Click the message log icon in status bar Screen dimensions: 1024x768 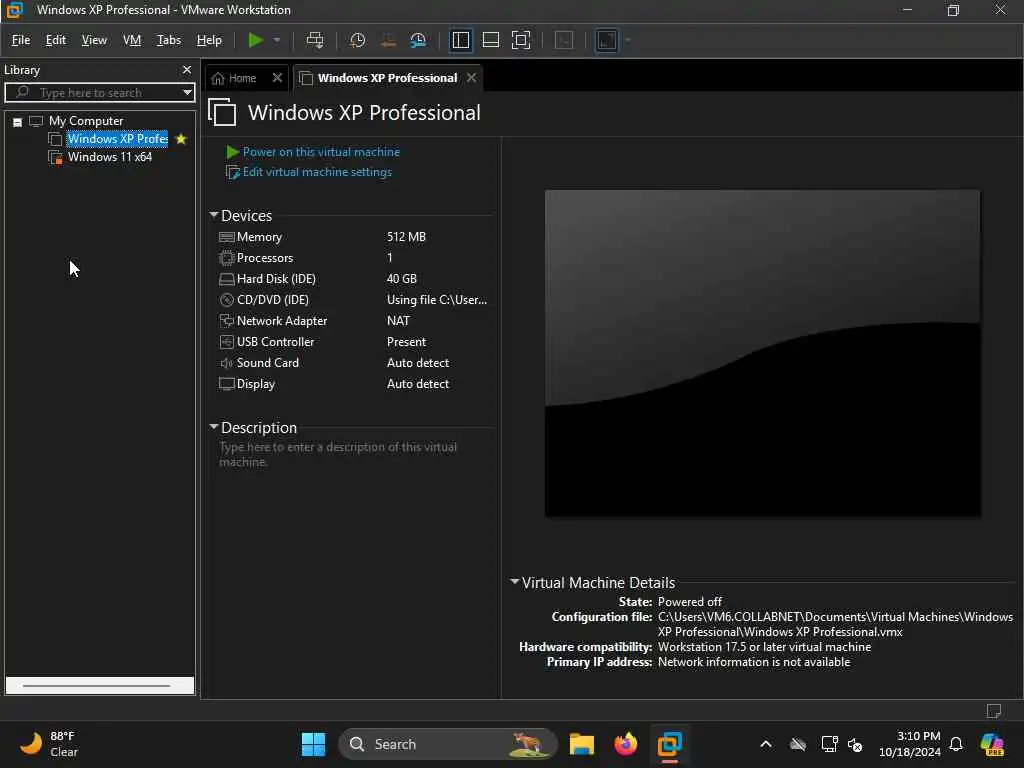(994, 711)
